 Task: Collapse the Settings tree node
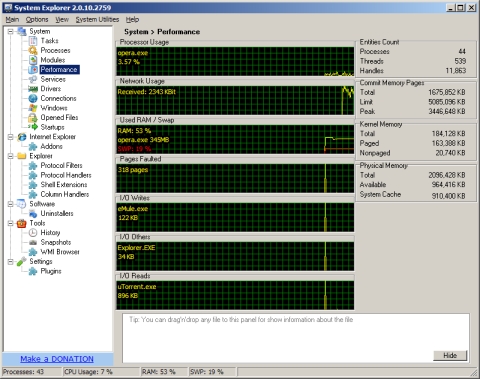tap(11, 262)
